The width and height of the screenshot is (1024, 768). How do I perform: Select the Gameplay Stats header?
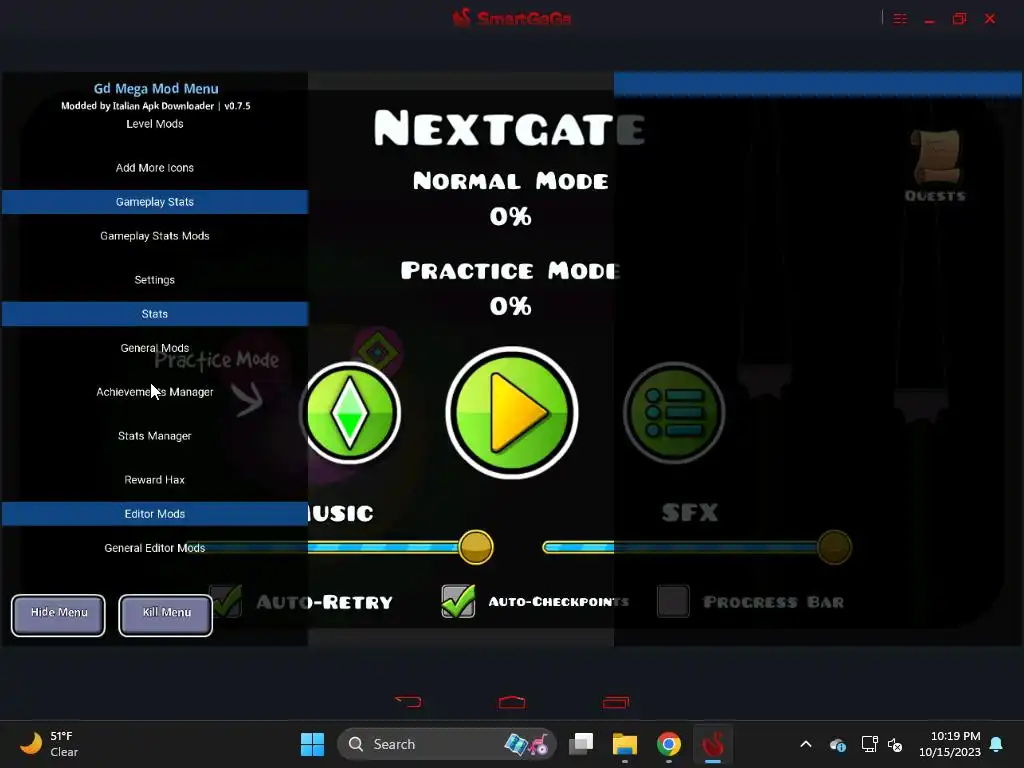click(155, 202)
